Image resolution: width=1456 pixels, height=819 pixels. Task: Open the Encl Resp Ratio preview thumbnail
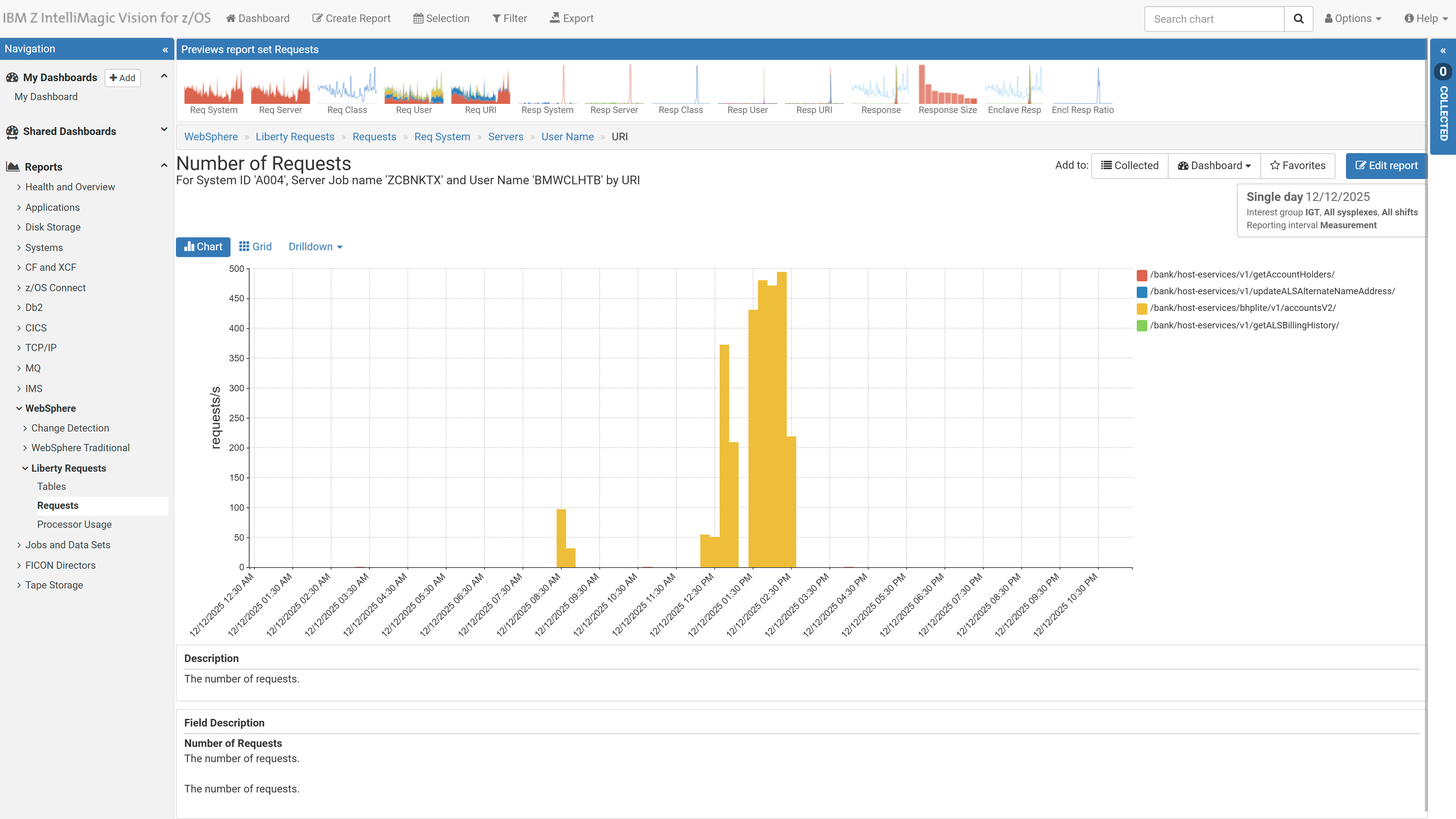[x=1083, y=90]
